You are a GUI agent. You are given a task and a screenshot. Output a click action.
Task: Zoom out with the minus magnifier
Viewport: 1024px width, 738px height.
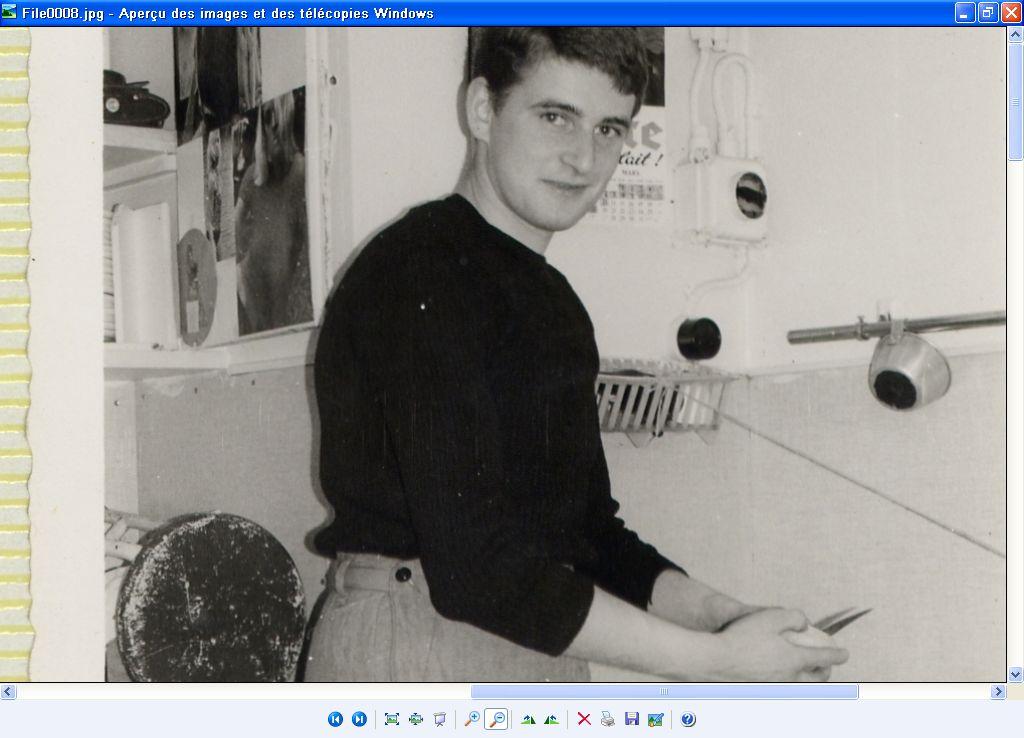pyautogui.click(x=496, y=719)
